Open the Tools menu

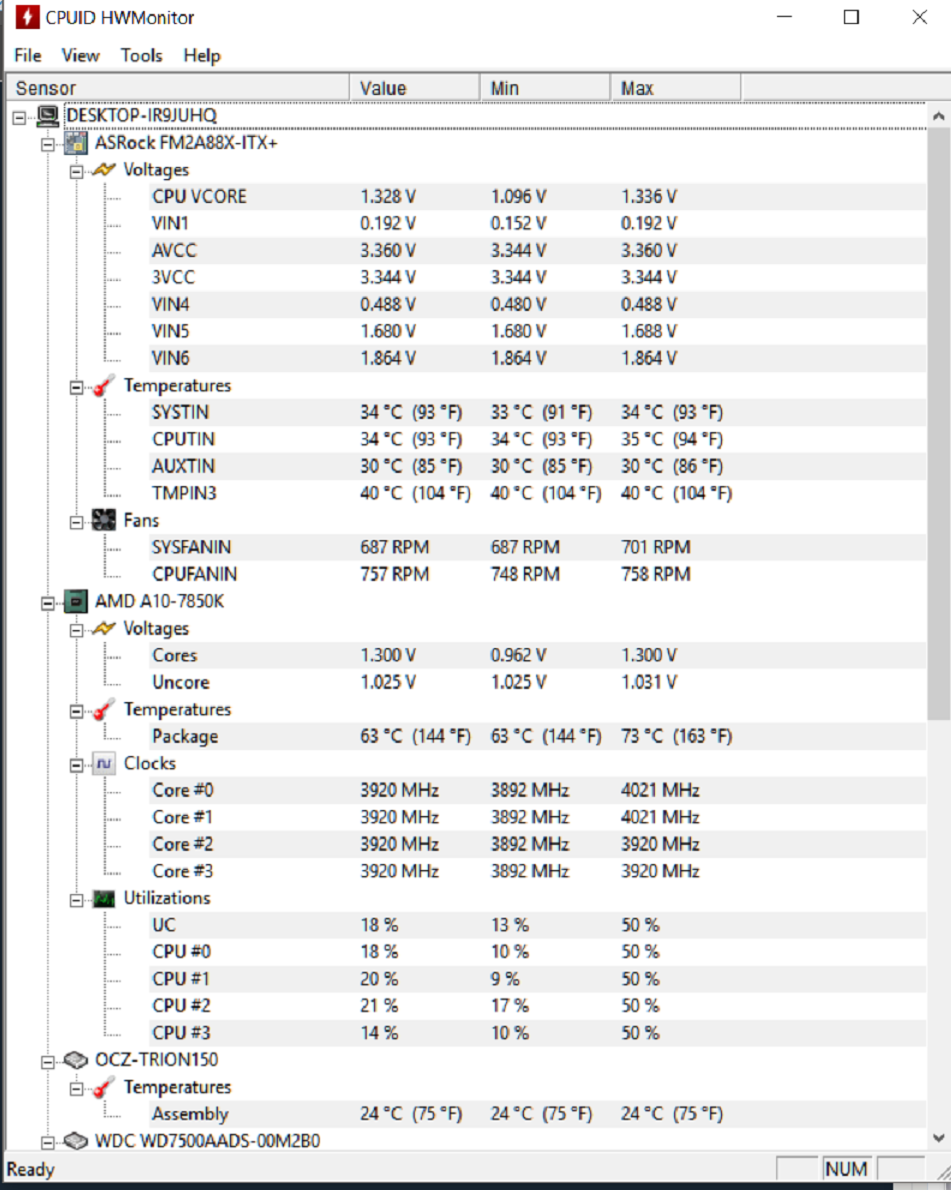tap(141, 55)
